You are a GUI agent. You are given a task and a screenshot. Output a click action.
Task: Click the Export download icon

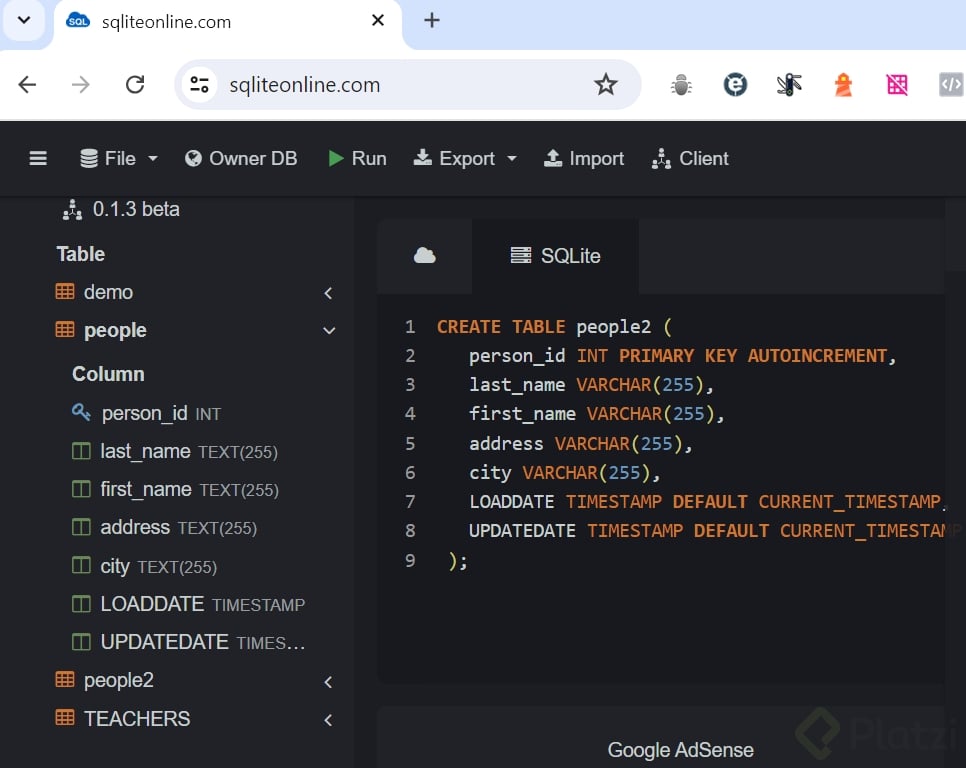(422, 158)
